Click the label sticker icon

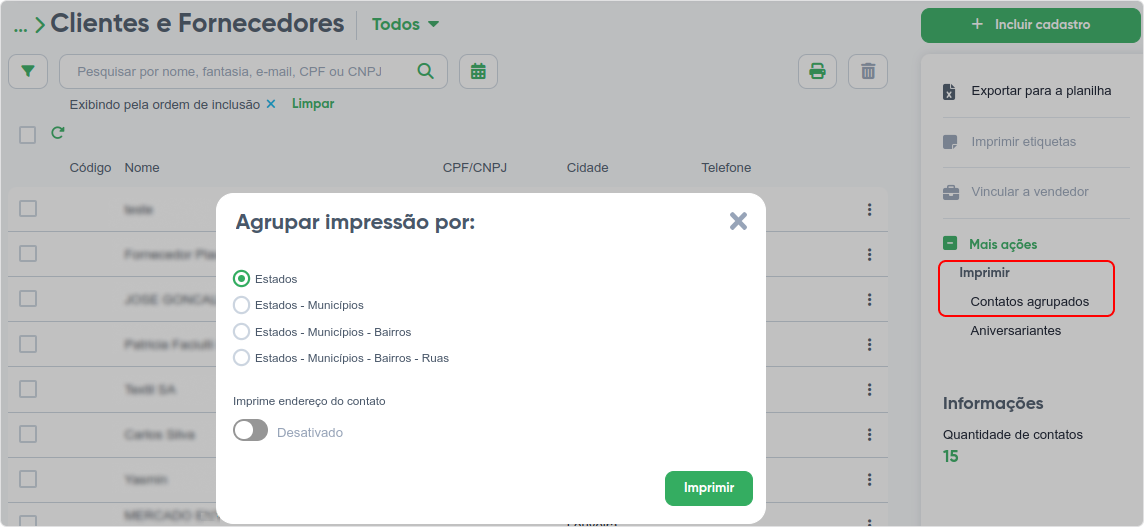[950, 142]
